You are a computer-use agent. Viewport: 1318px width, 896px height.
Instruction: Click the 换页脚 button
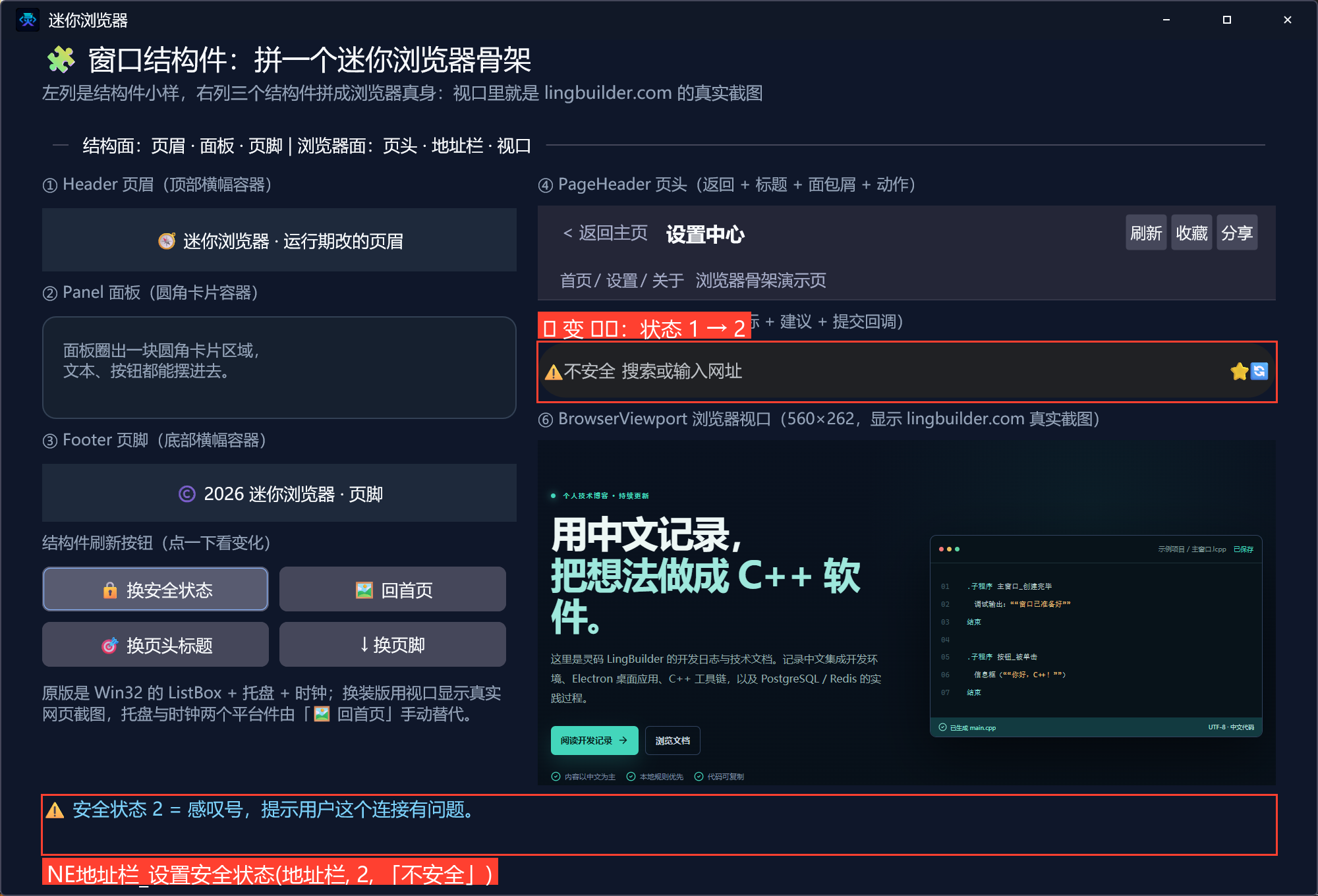393,644
